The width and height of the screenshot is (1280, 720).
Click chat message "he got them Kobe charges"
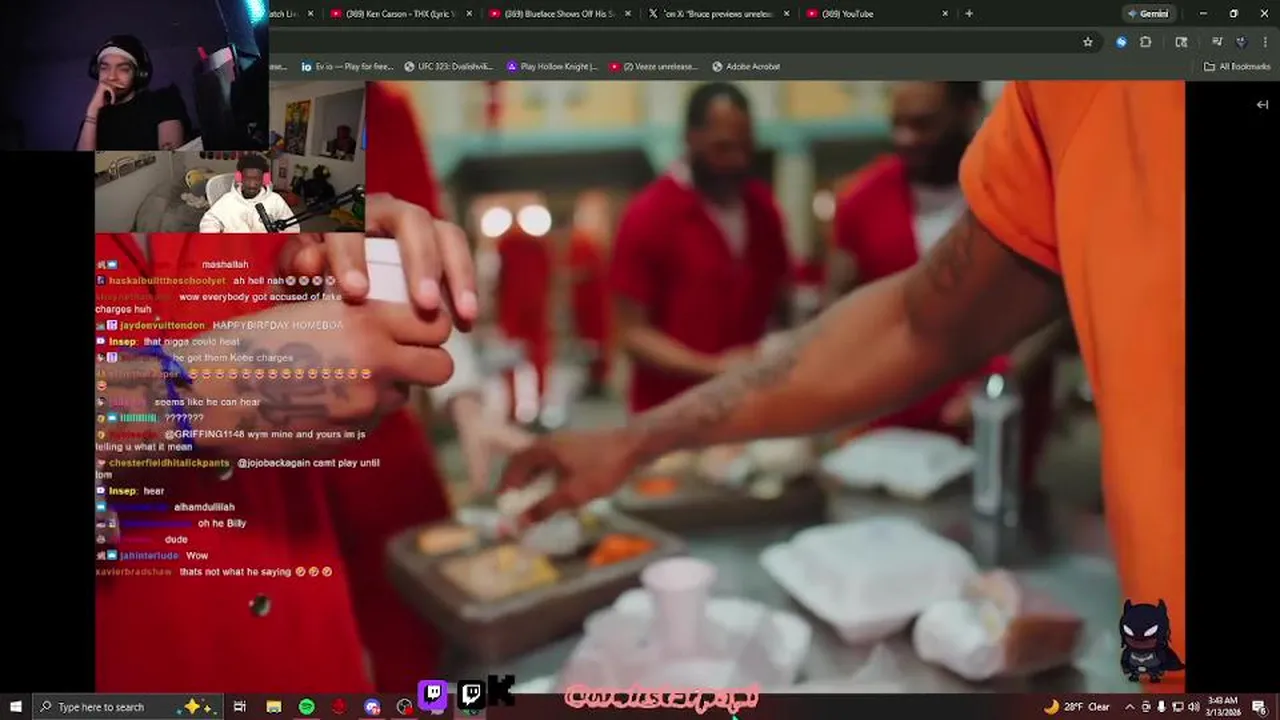tap(233, 358)
